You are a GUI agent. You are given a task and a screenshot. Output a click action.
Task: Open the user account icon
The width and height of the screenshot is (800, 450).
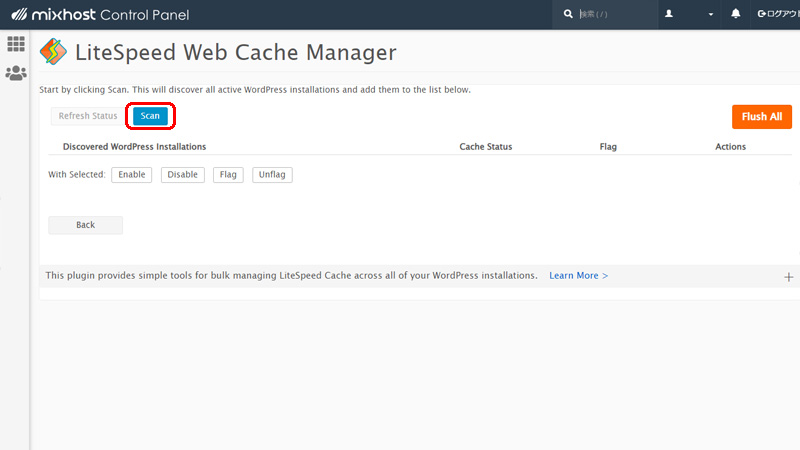coord(669,14)
